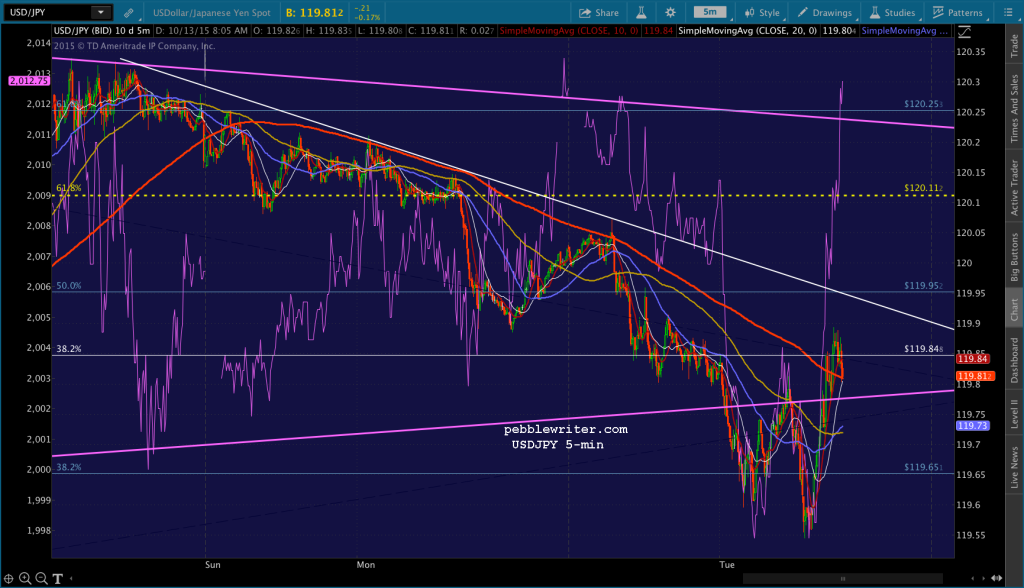Click the USD/JPY (BID) 10 d 5m label
The image size is (1024, 588).
[x=101, y=31]
